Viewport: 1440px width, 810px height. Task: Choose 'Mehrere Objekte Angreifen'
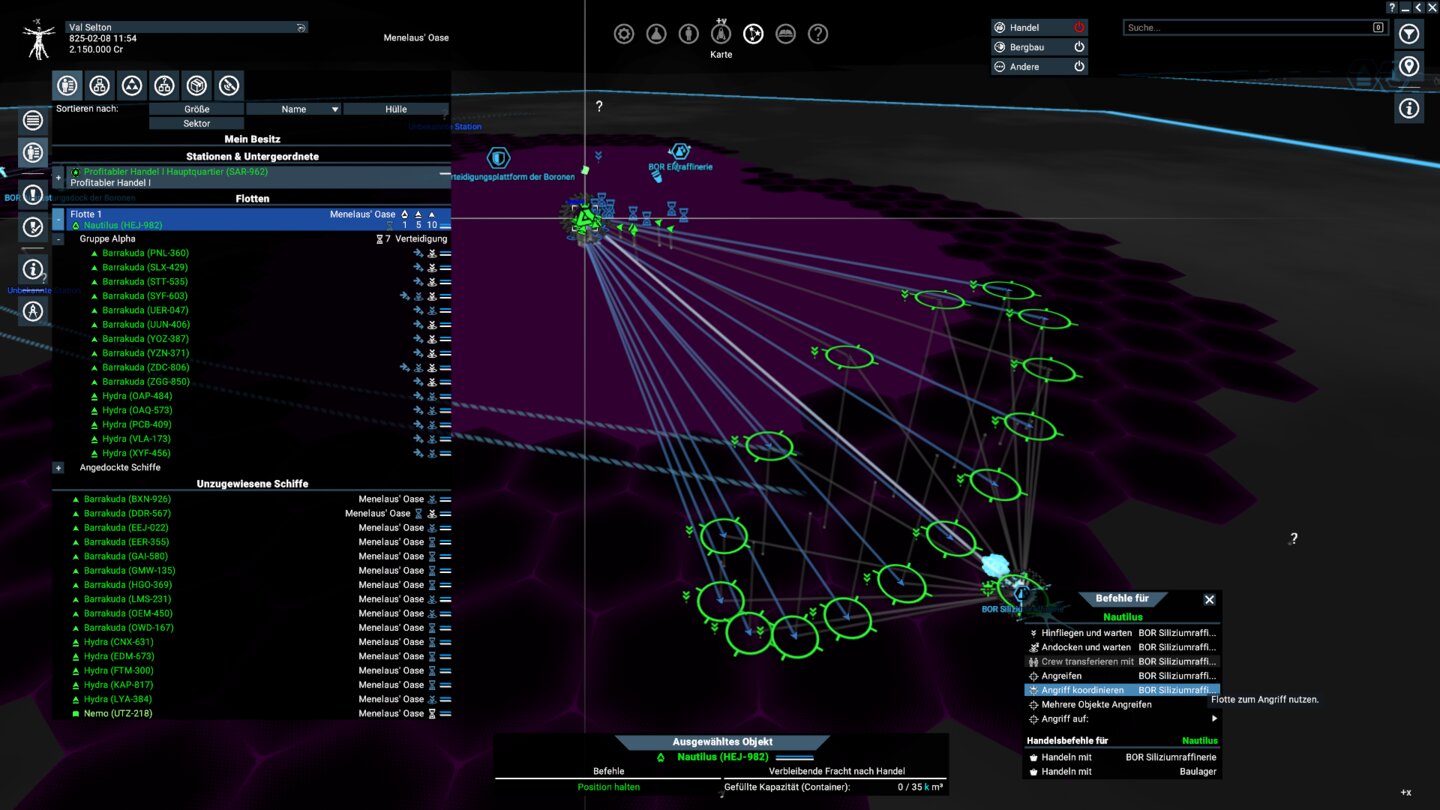click(x=1122, y=705)
